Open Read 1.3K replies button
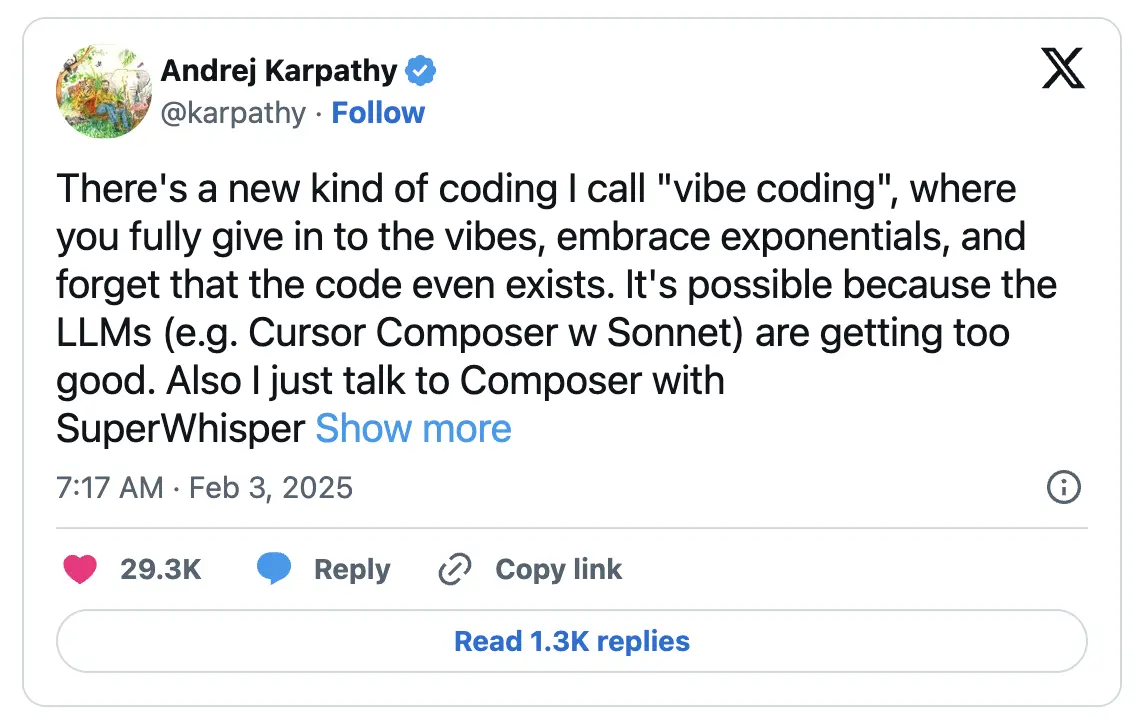Screen dimensions: 1138x726 (571, 641)
